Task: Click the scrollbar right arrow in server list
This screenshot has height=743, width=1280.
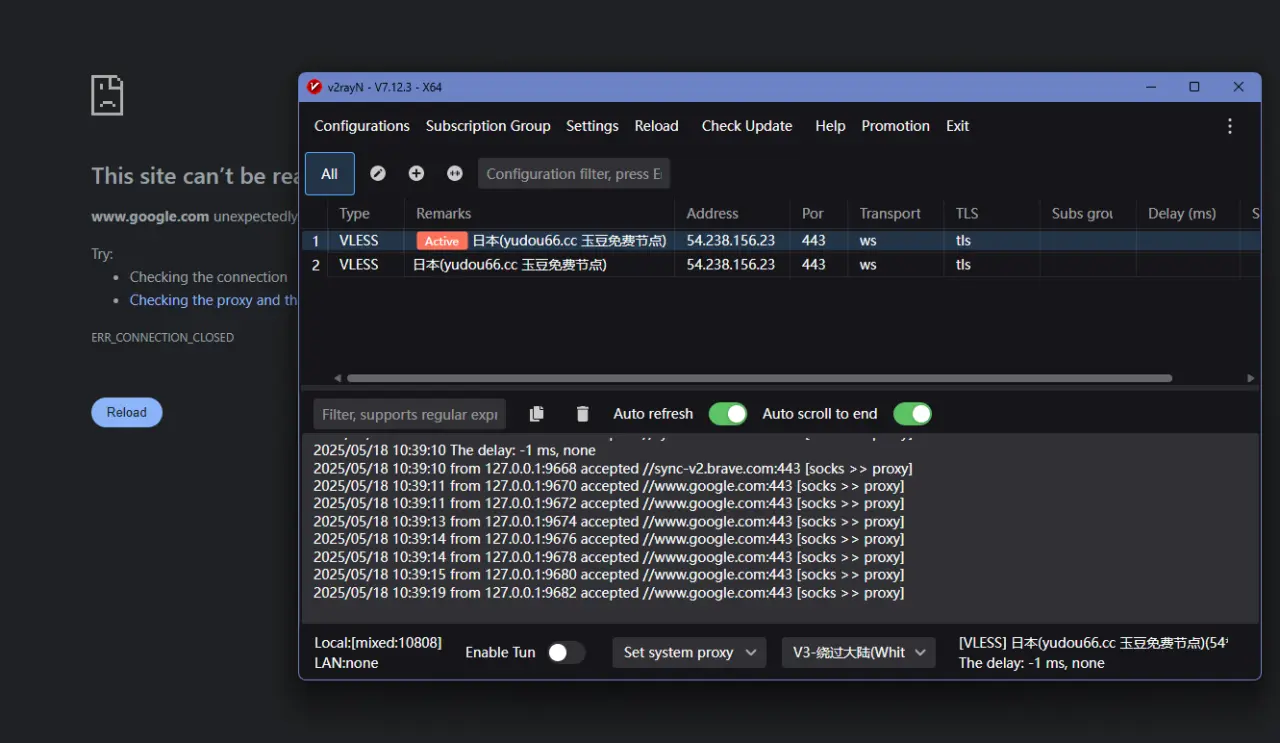Action: (x=1251, y=378)
